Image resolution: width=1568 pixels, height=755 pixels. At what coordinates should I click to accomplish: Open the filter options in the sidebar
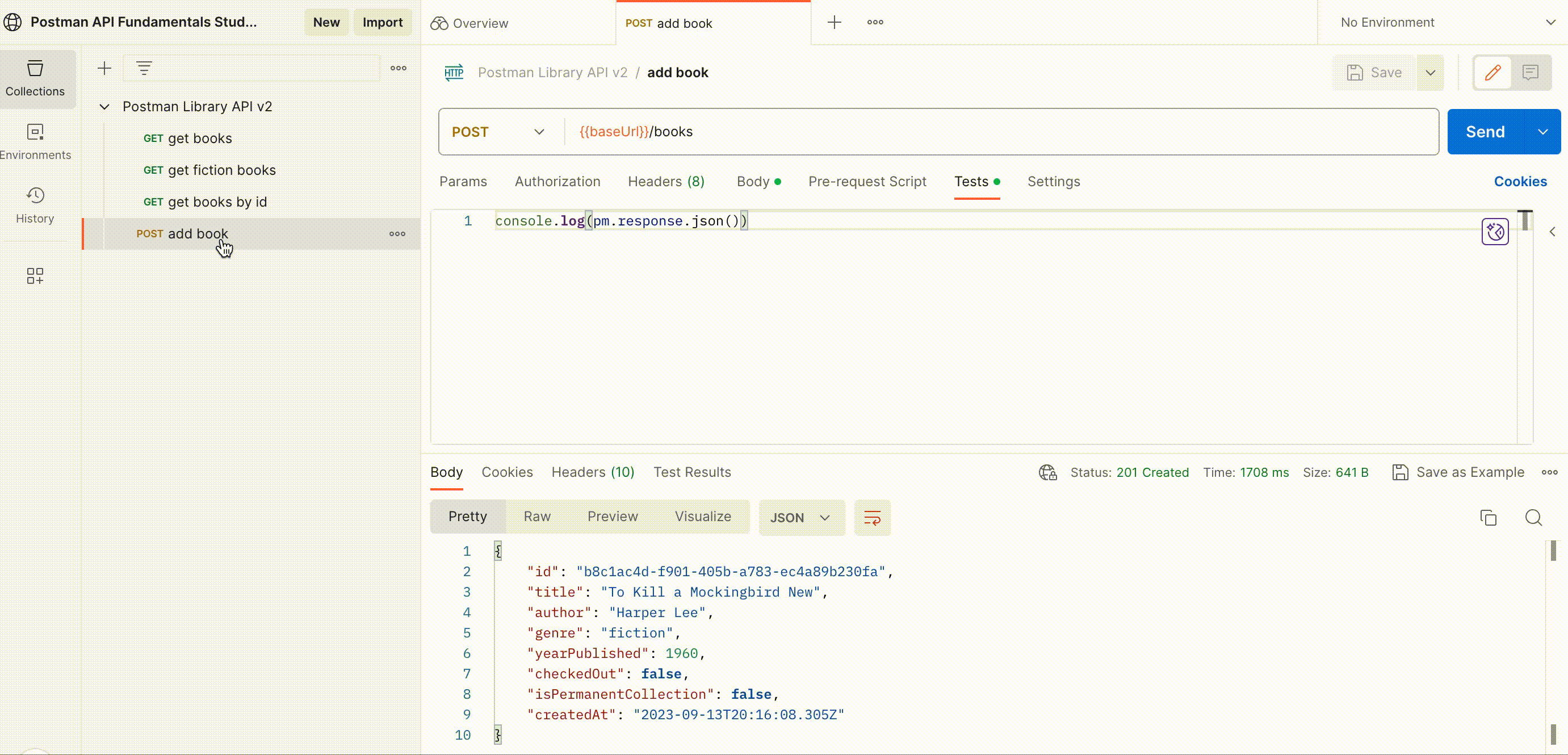pyautogui.click(x=144, y=68)
